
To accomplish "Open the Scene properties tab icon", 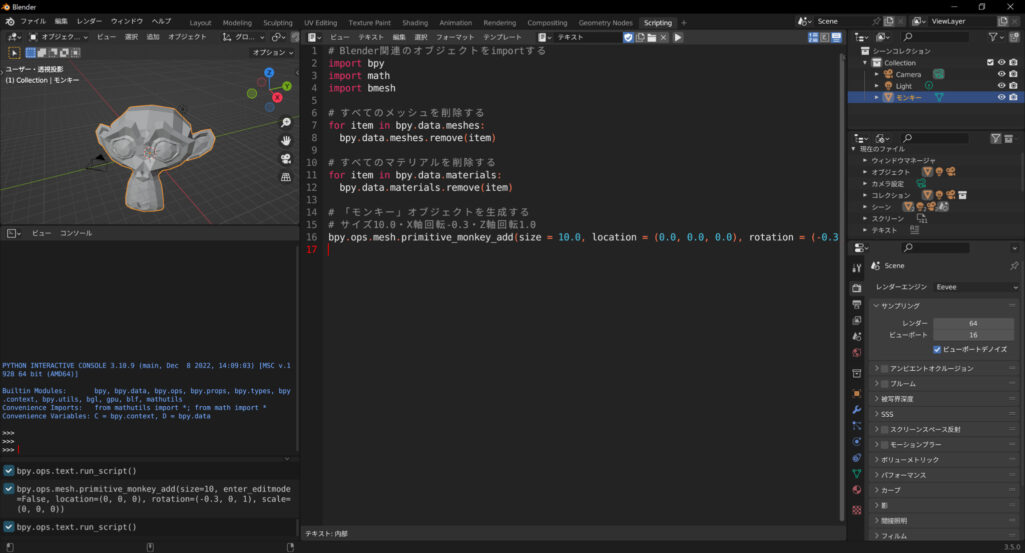I will point(857,337).
